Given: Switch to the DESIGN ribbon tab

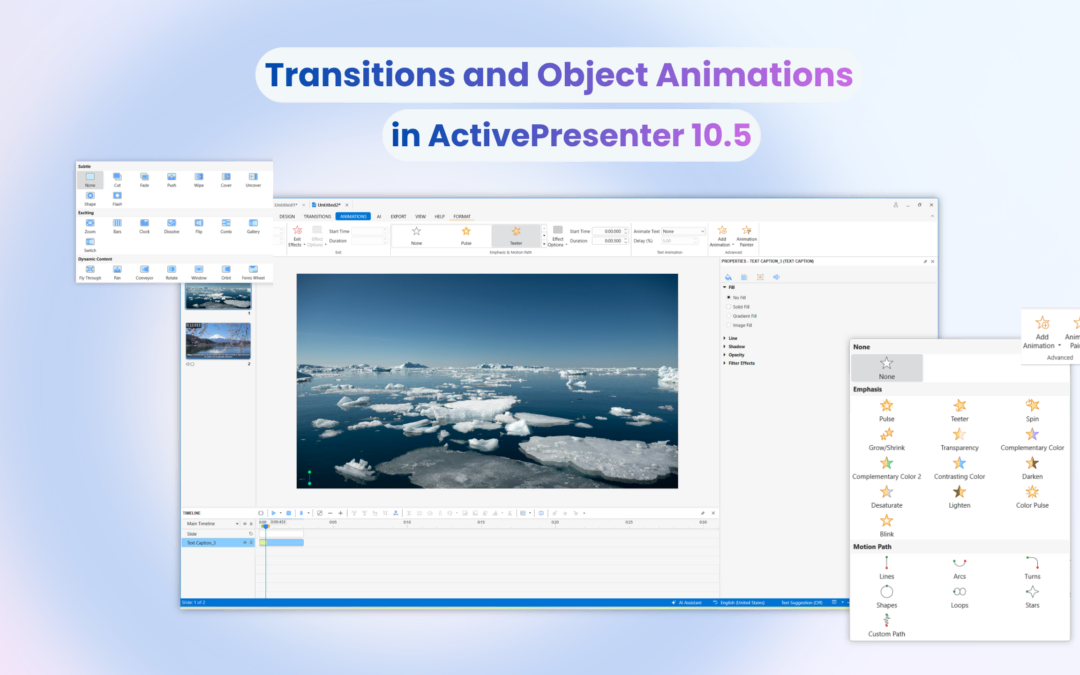Looking at the screenshot, I should tap(287, 216).
